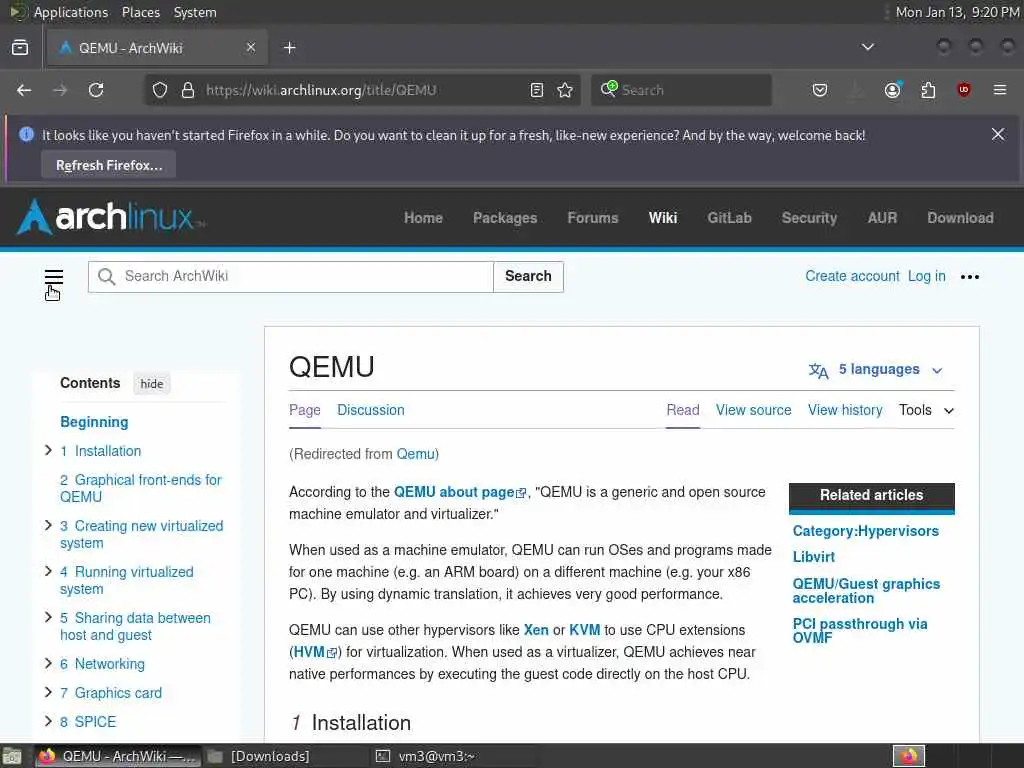Screen dimensions: 1024x768
Task: Click the ArchWiki Search button
Action: tap(528, 276)
